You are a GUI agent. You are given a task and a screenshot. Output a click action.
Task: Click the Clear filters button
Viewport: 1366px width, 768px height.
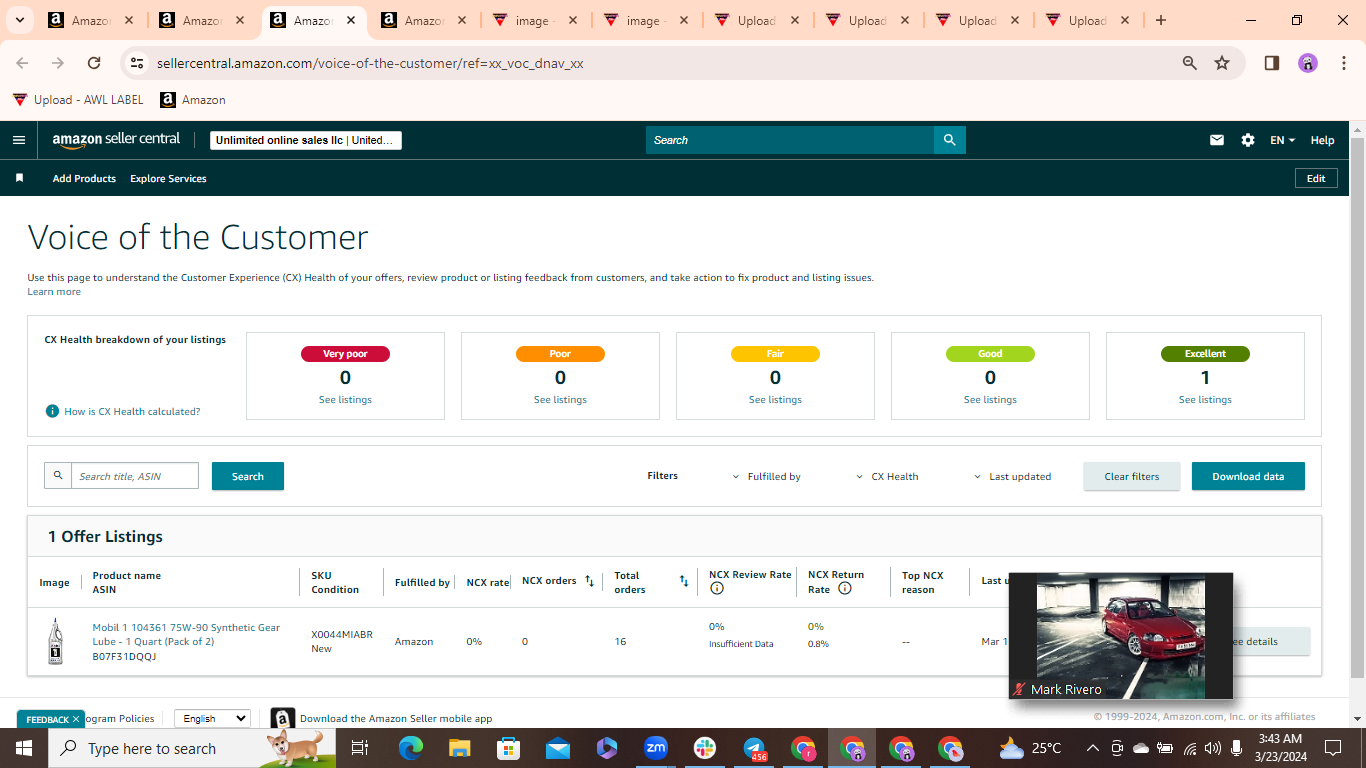pyautogui.click(x=1132, y=476)
